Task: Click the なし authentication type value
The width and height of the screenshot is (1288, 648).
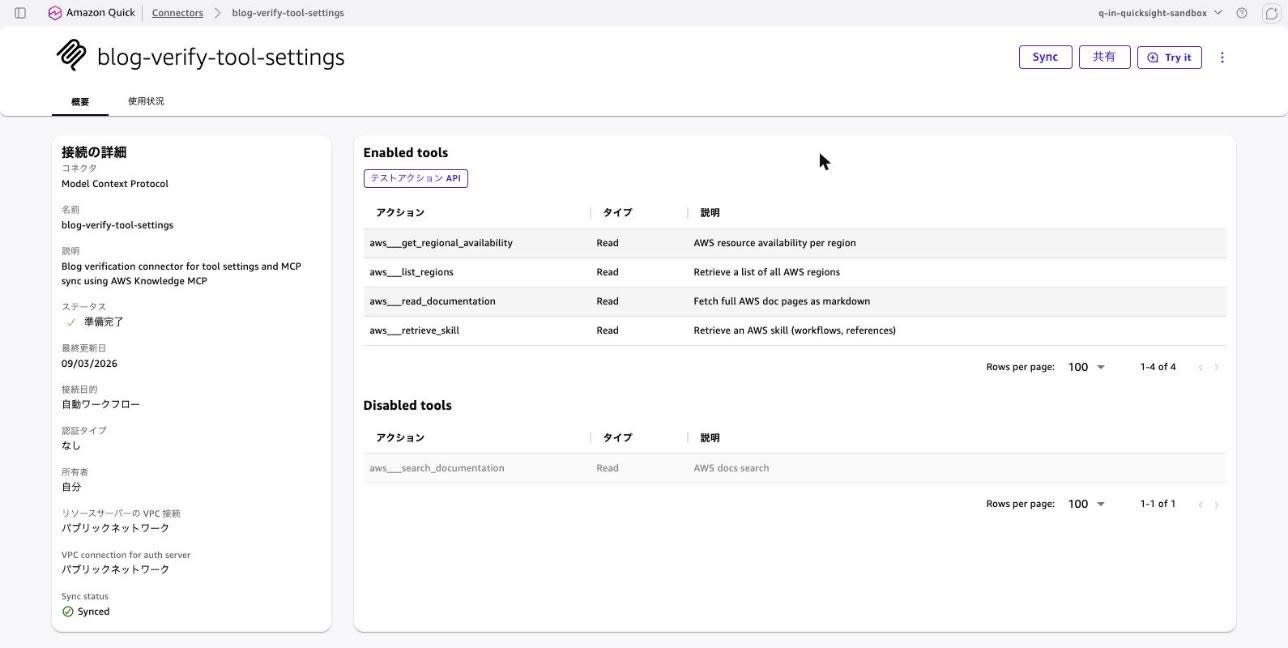Action: click(71, 446)
